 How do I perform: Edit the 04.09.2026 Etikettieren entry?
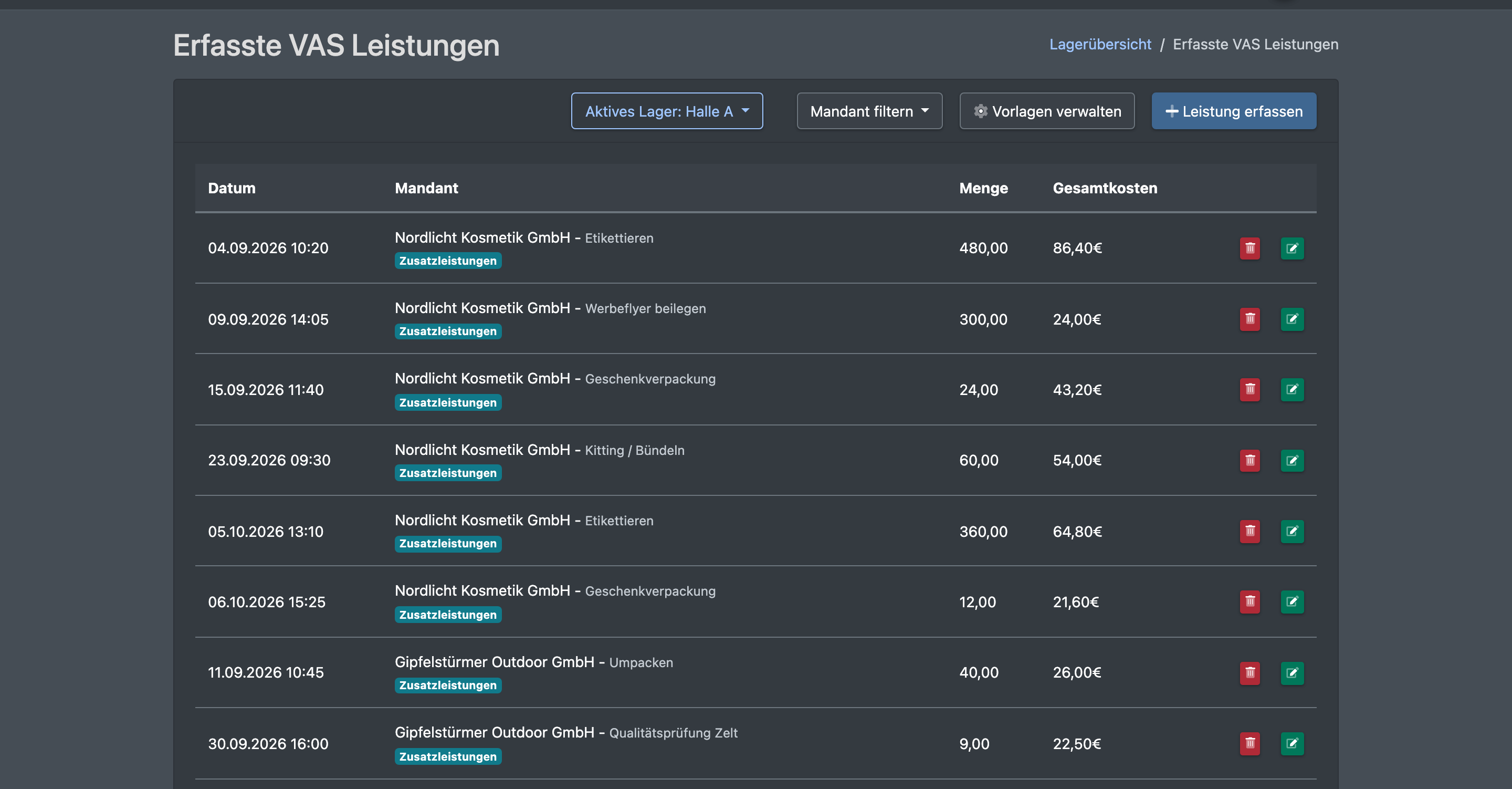tap(1292, 248)
